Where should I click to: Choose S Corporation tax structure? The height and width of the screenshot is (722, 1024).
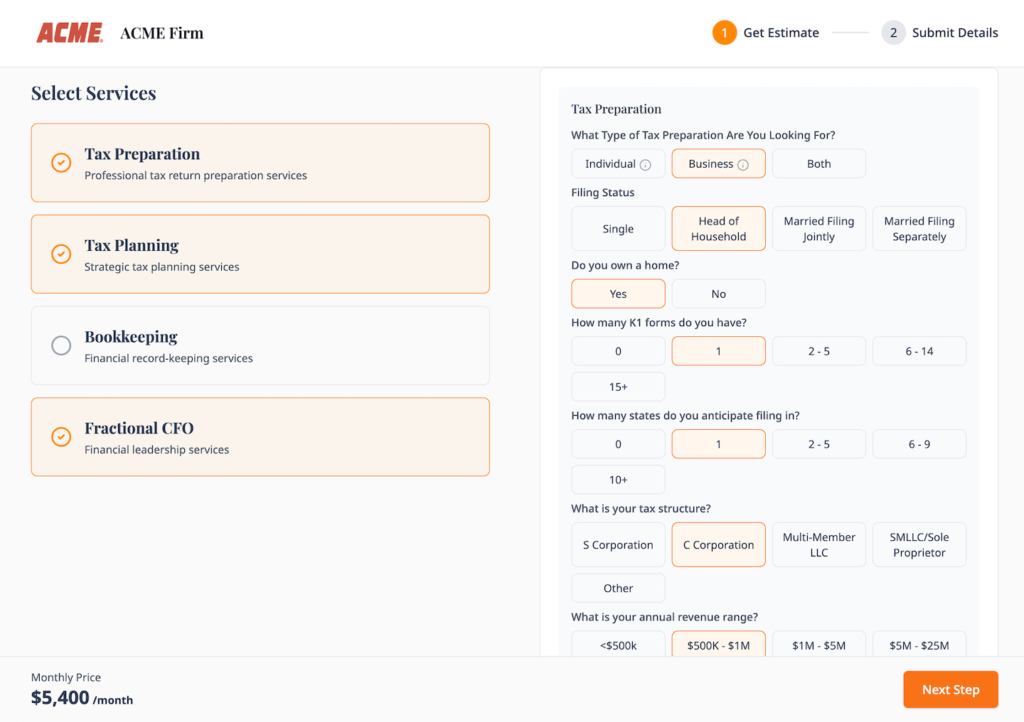tap(618, 544)
